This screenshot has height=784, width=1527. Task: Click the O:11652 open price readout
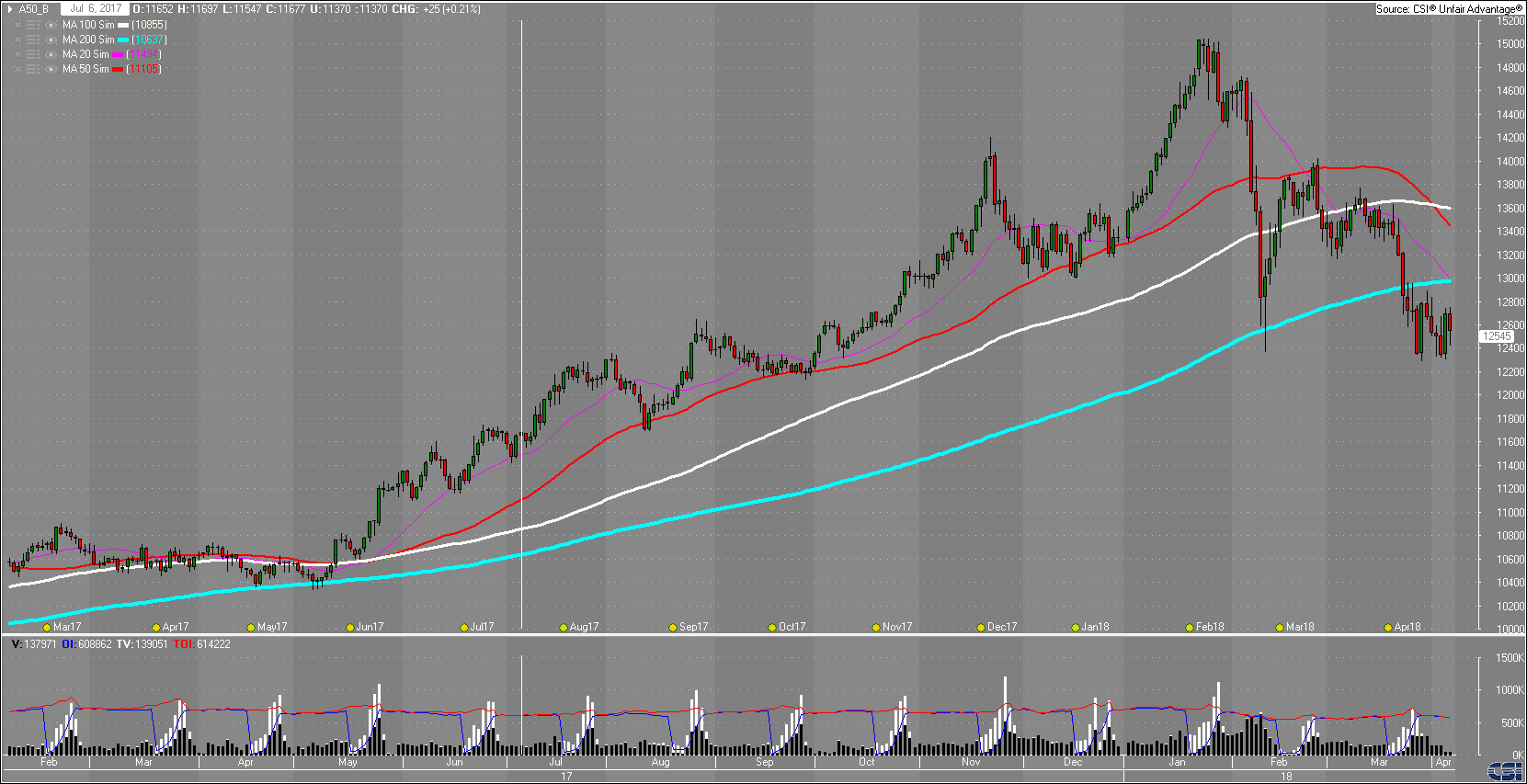pos(154,9)
